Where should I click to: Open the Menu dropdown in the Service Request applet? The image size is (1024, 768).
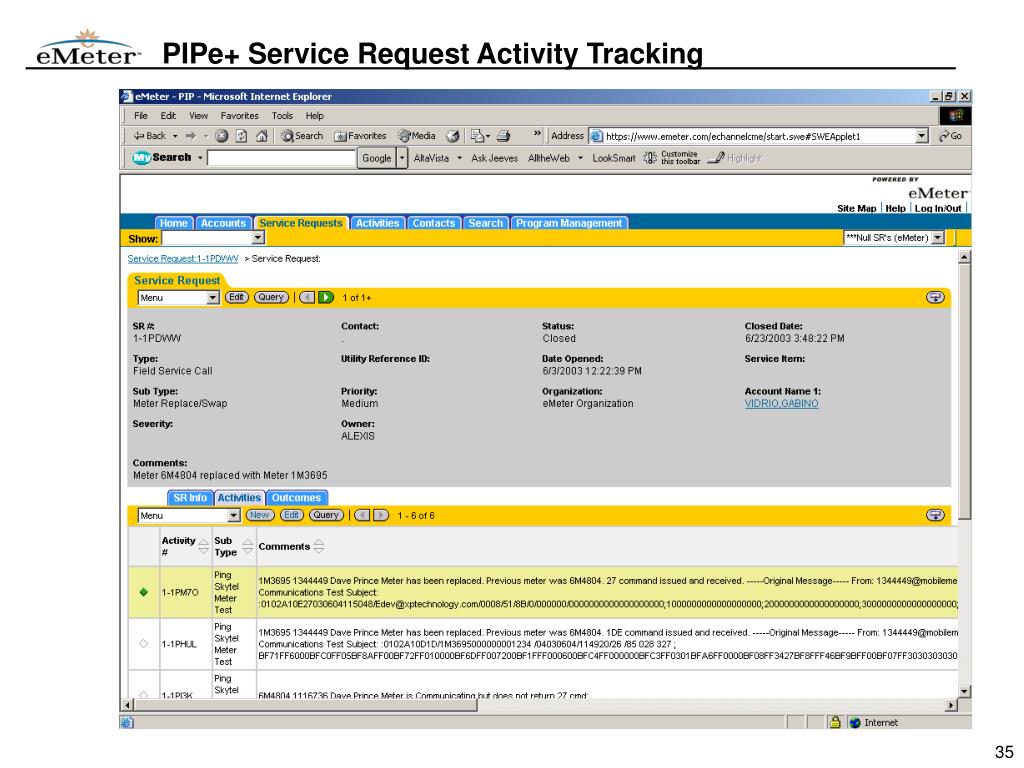[x=212, y=298]
